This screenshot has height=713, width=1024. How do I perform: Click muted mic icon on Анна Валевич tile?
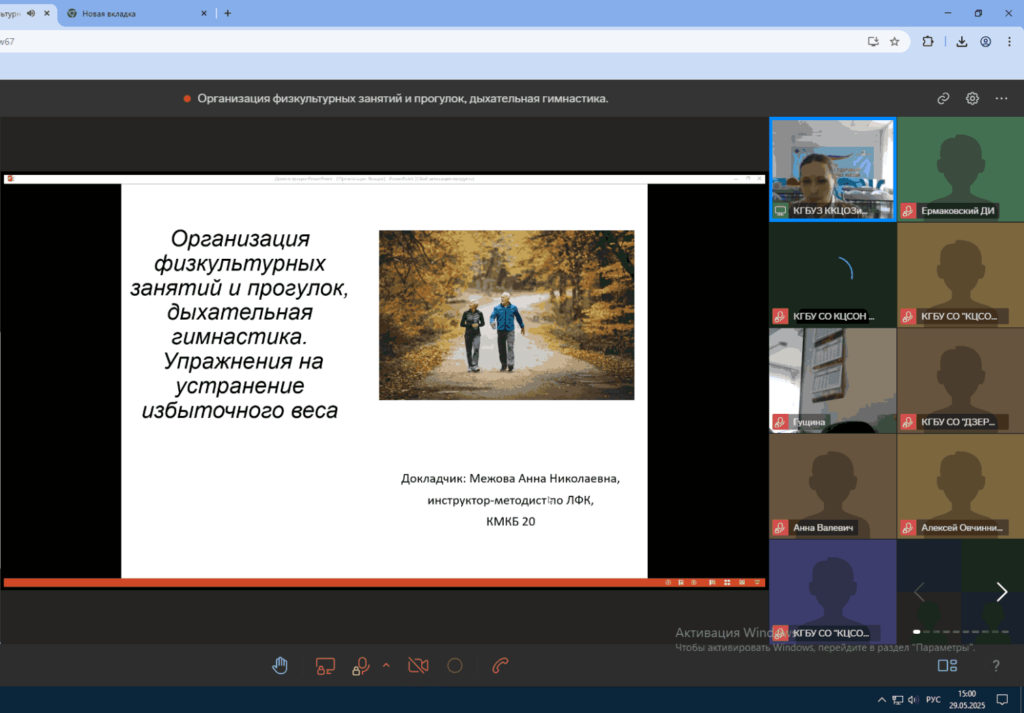click(x=780, y=528)
